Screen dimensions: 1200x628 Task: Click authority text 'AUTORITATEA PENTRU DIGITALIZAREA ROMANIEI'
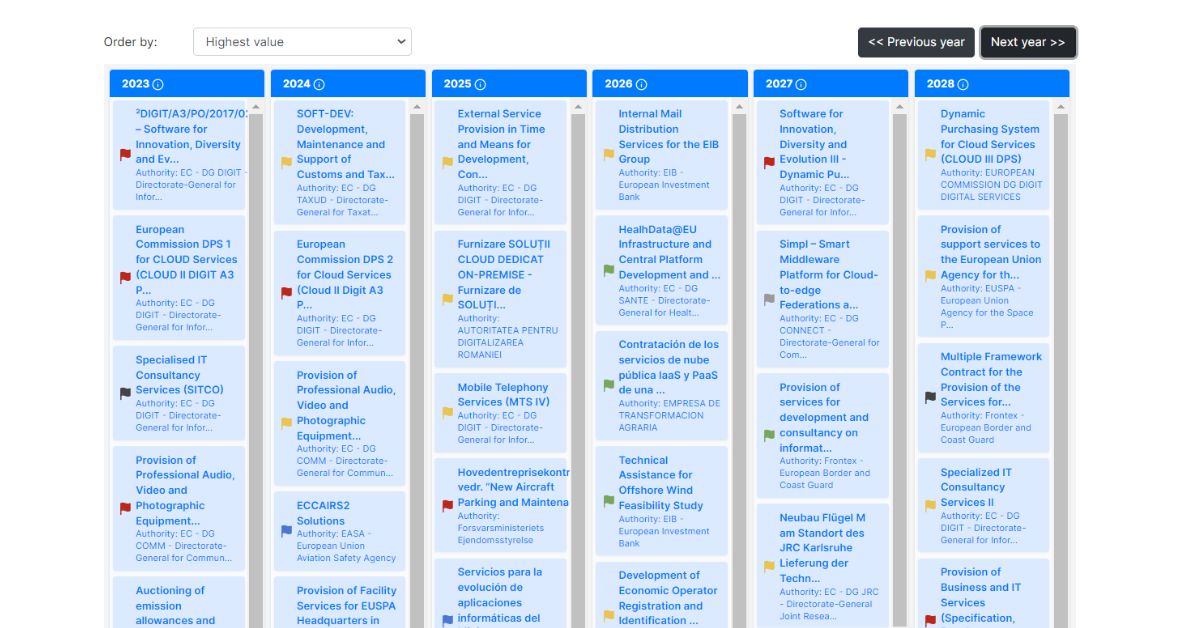508,342
